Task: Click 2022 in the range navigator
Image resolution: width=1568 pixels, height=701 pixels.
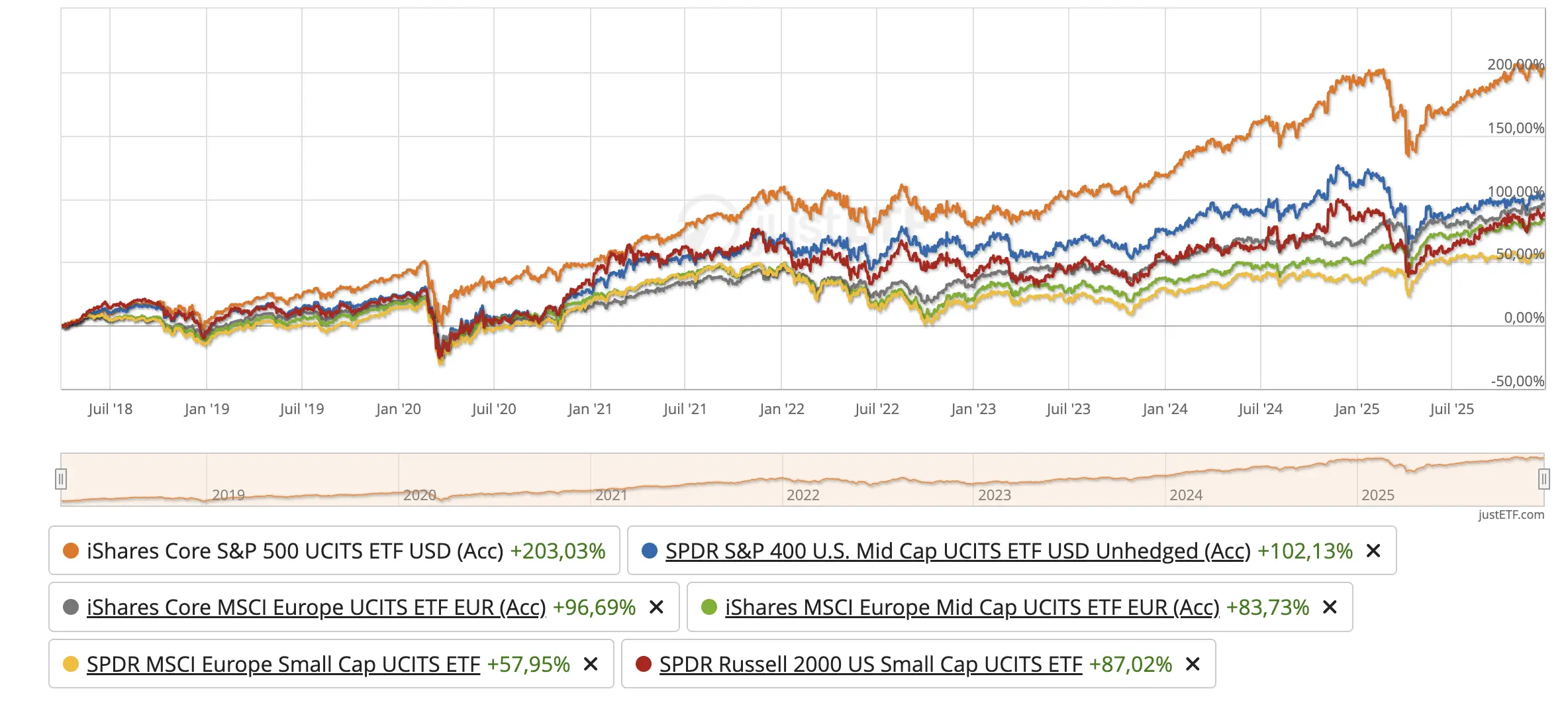Action: pyautogui.click(x=803, y=495)
